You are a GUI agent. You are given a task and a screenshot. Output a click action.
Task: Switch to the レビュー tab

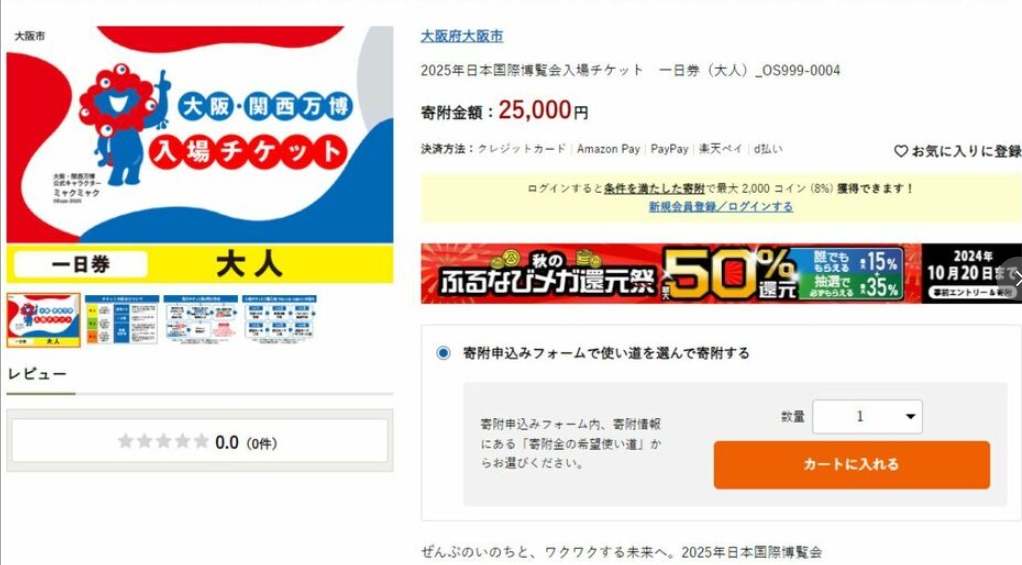37,374
